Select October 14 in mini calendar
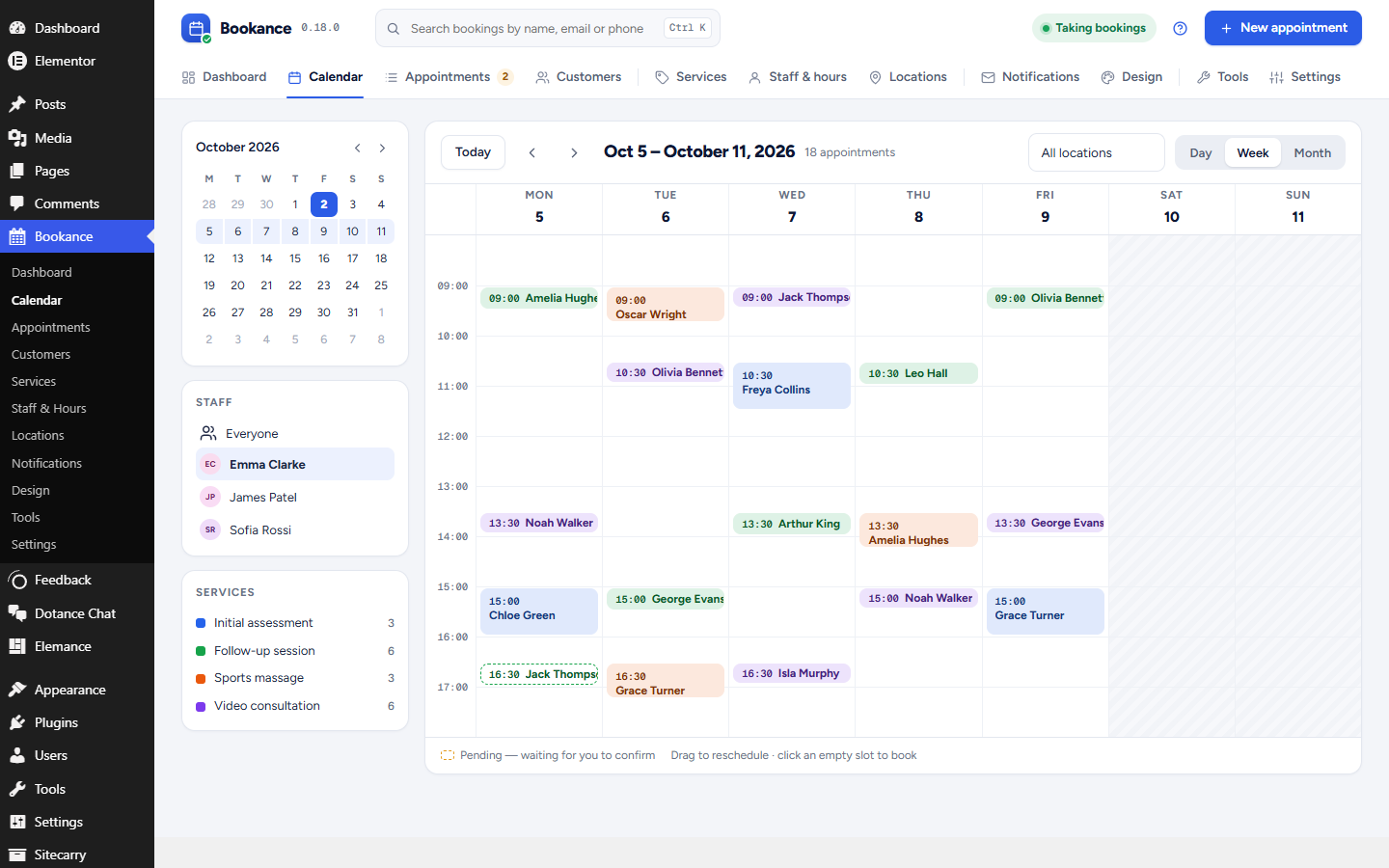This screenshot has height=868, width=1389. [266, 258]
